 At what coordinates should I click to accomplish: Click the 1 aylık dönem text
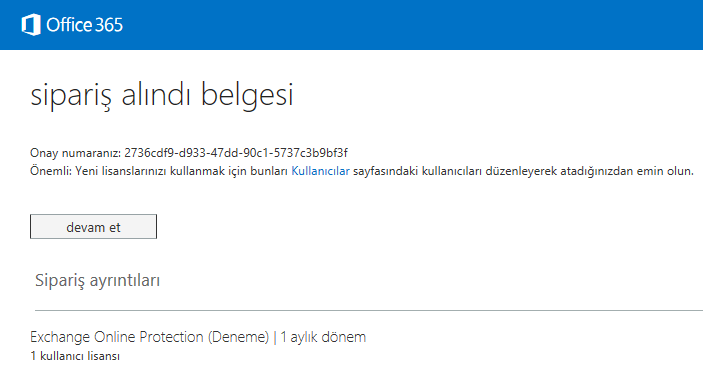pos(323,337)
